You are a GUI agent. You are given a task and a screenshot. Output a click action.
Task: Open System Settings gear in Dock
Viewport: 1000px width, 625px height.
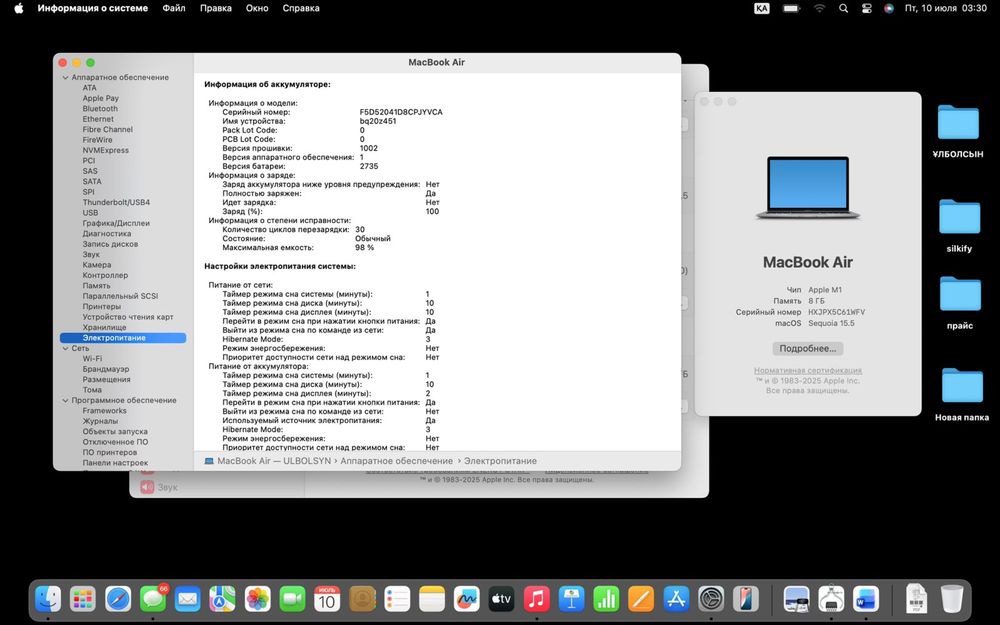click(x=710, y=599)
